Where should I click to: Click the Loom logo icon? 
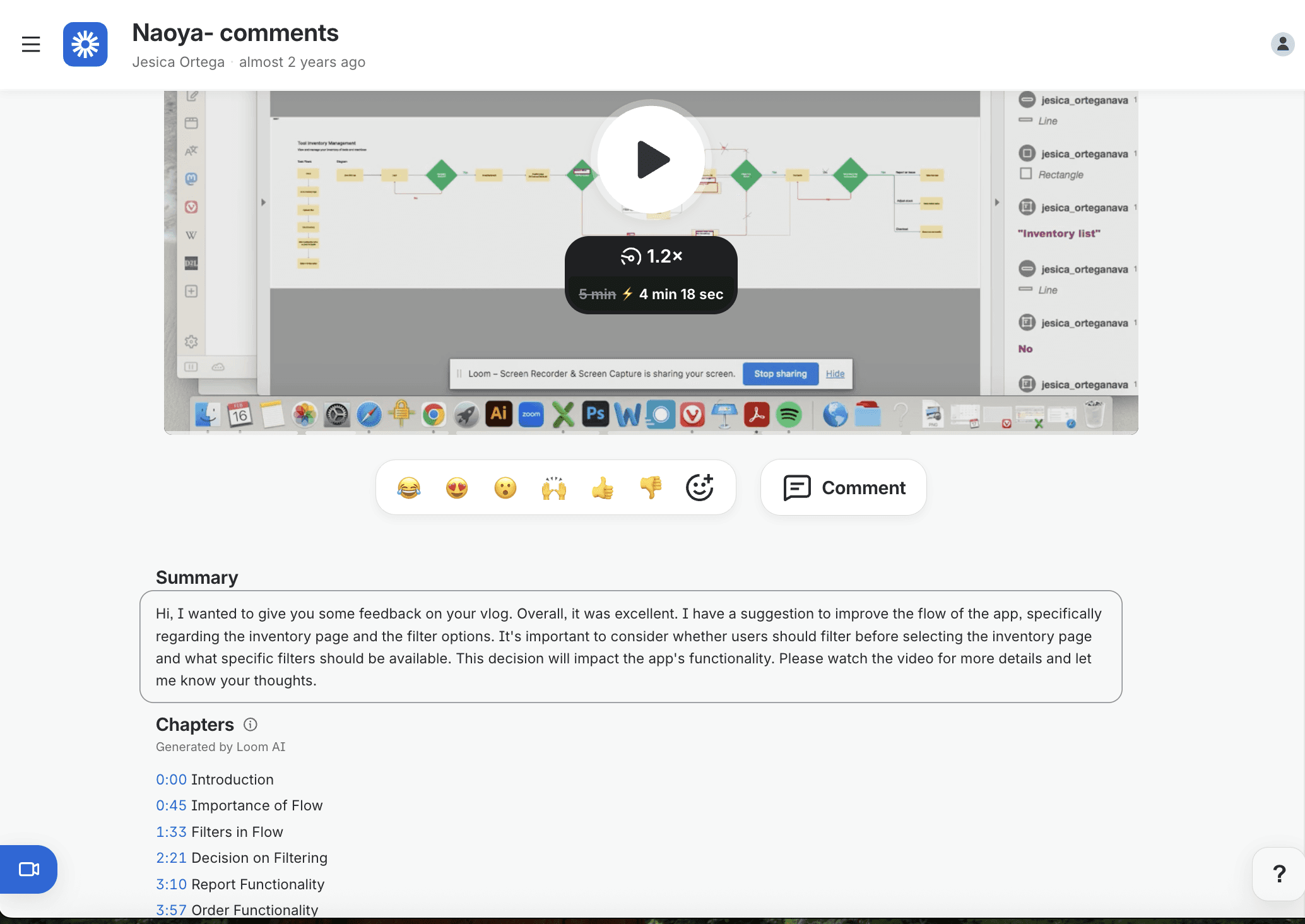pyautogui.click(x=85, y=44)
